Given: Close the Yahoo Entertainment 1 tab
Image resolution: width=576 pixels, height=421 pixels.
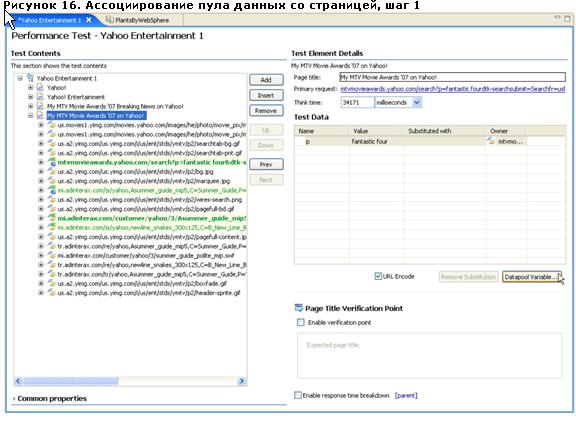Looking at the screenshot, I should tap(89, 20).
